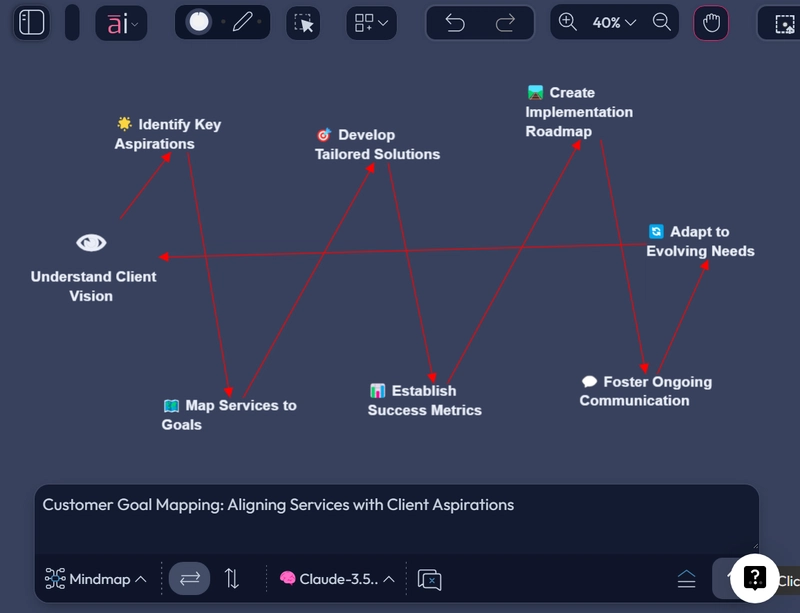
Task: Zoom in with the magnifier plus
Action: click(567, 22)
